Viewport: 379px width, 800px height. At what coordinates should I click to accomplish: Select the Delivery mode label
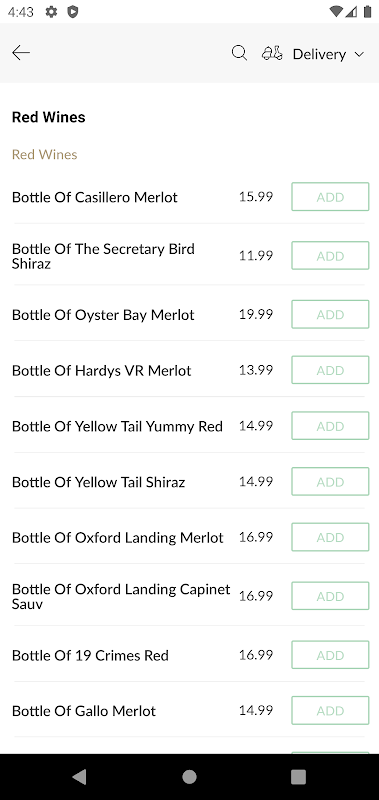[319, 54]
